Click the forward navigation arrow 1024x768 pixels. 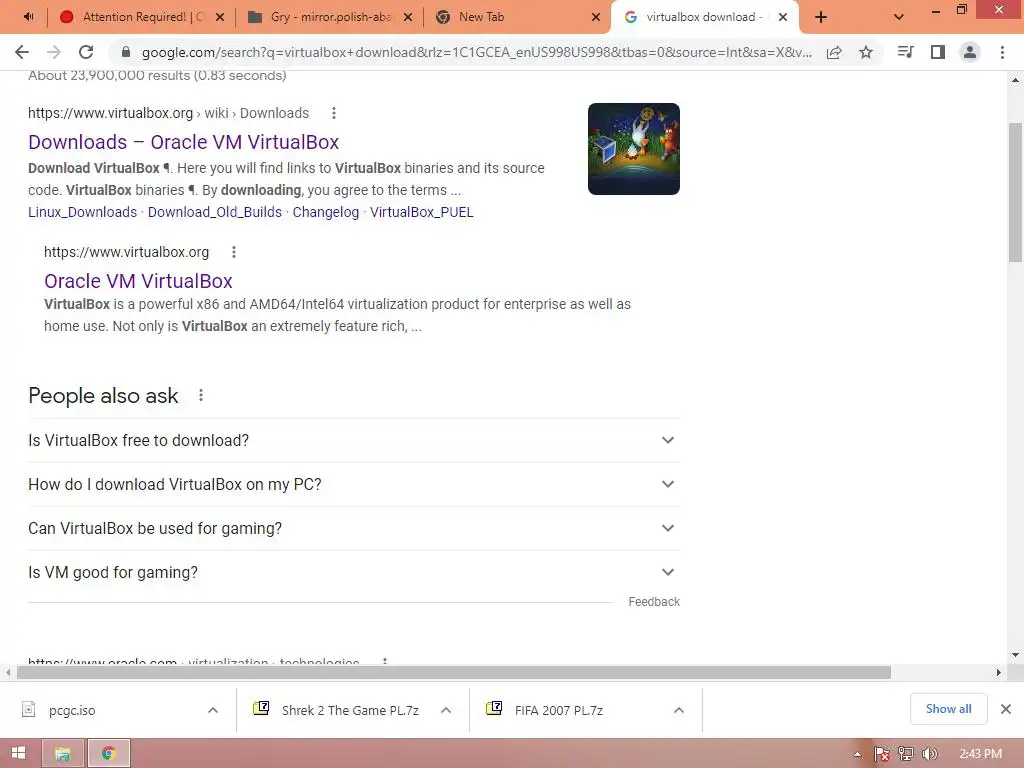coord(54,52)
